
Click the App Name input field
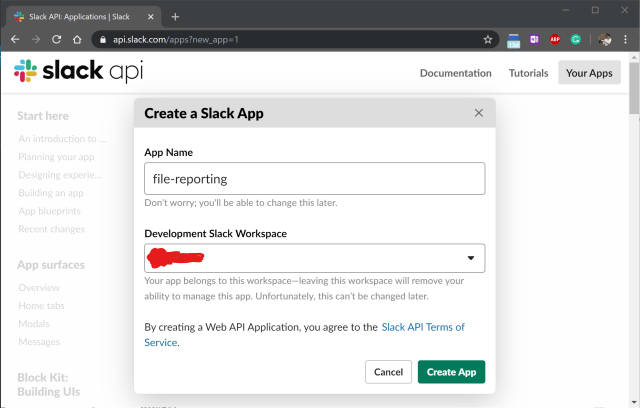point(314,179)
